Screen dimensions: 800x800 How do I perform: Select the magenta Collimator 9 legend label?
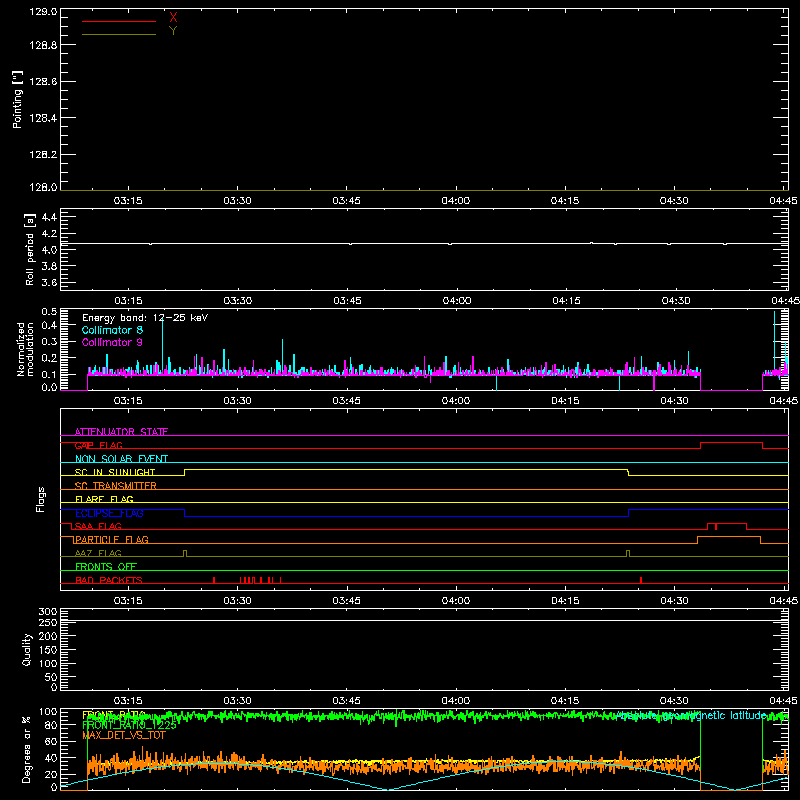(x=112, y=342)
